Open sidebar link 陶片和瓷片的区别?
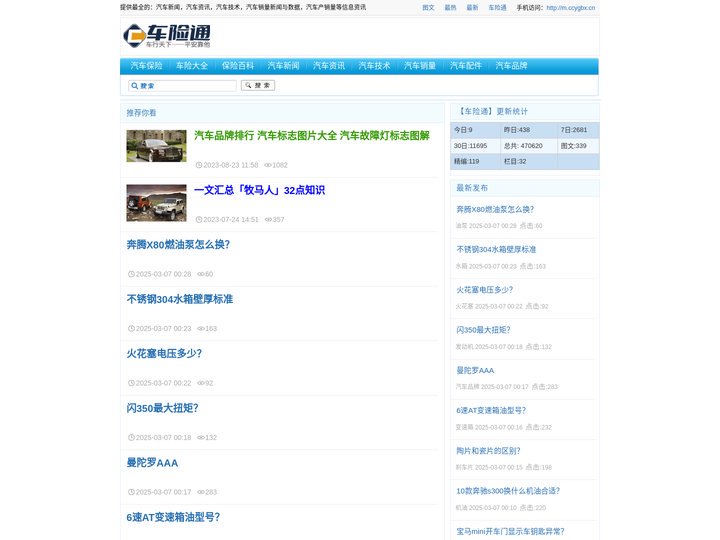Image resolution: width=720 pixels, height=540 pixels. [x=488, y=451]
